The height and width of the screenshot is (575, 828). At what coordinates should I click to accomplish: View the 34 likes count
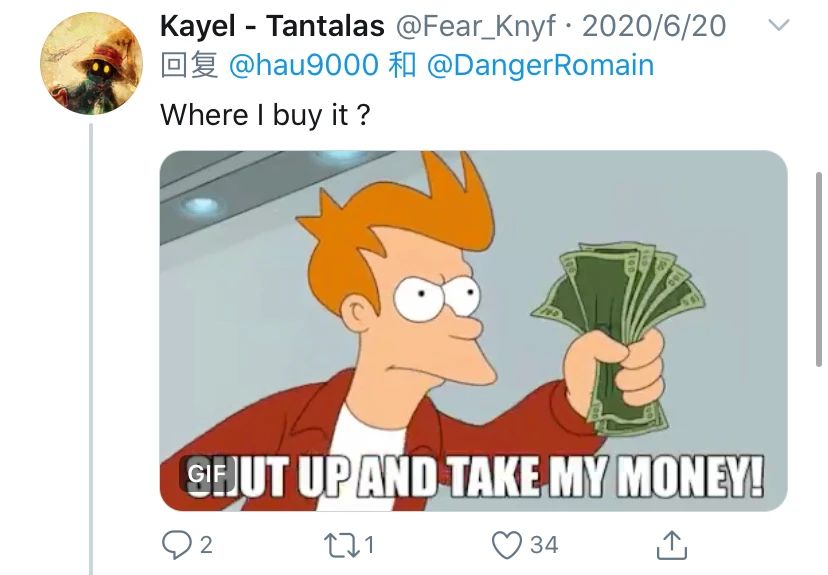click(544, 545)
